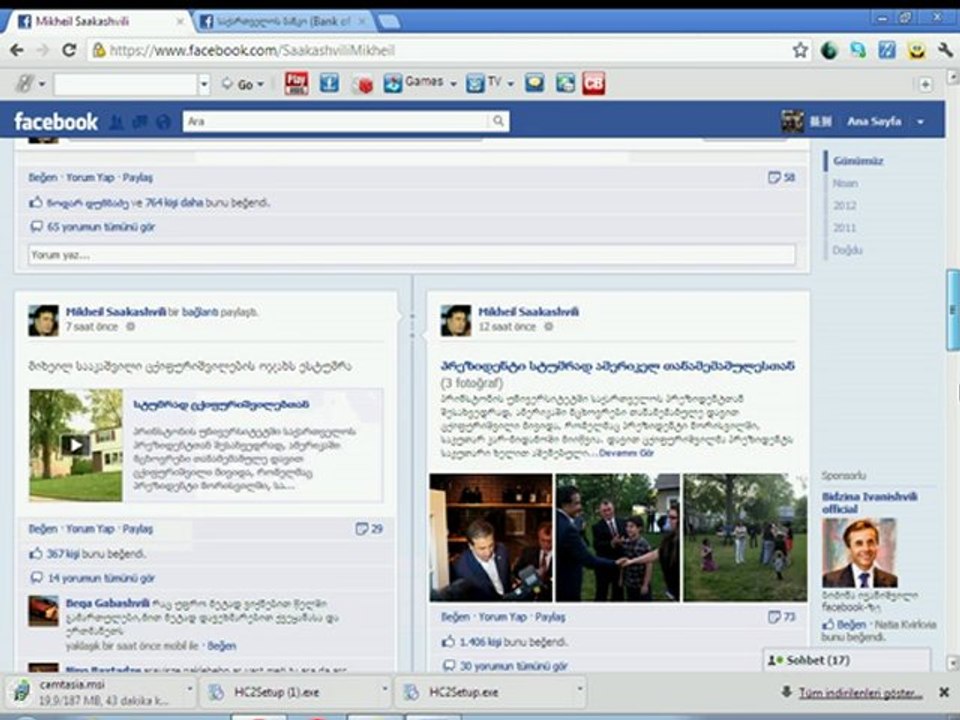
Task: Open the Sohbet (17) chat bar
Action: (846, 660)
